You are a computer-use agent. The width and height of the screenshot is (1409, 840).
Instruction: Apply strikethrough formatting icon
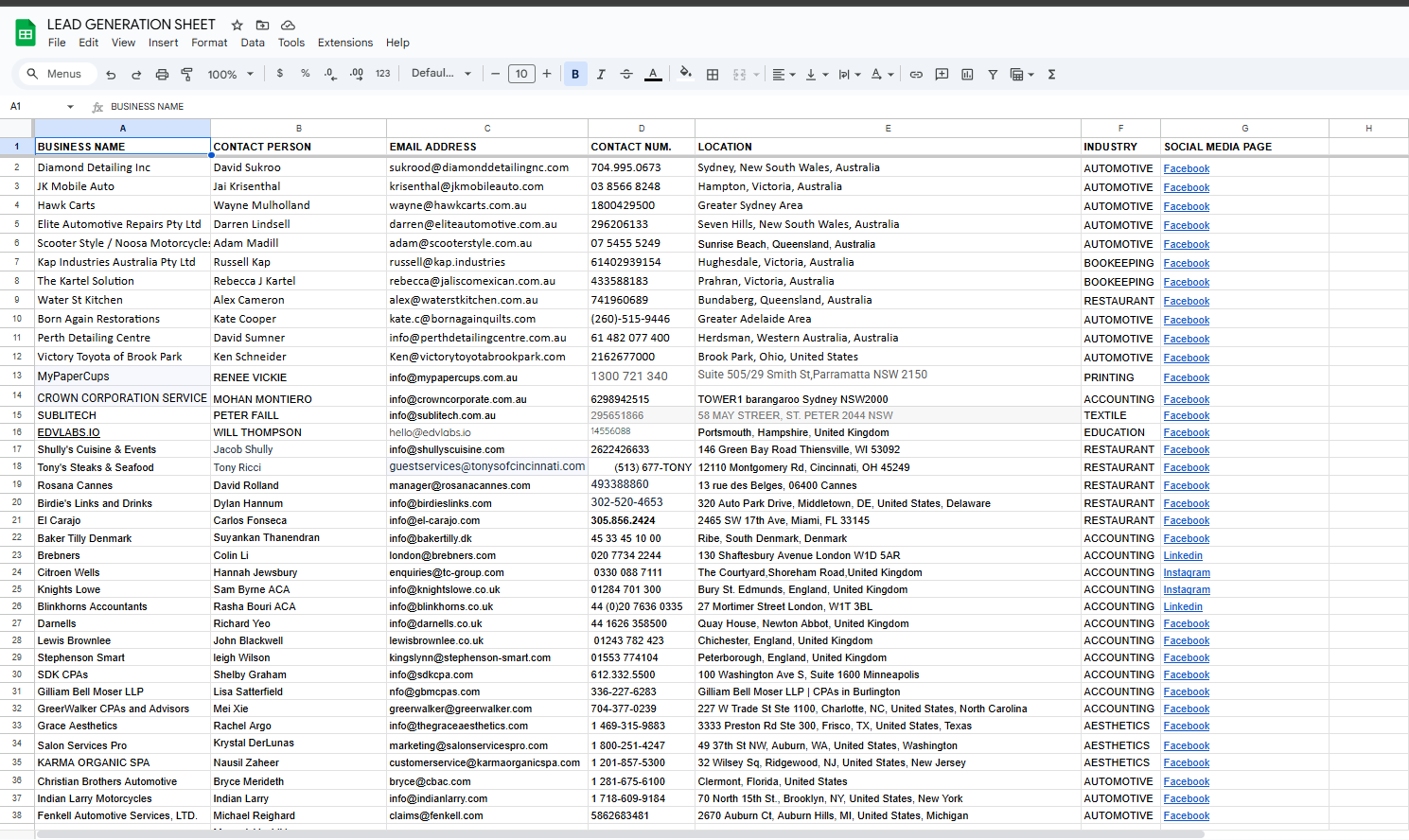click(x=626, y=74)
